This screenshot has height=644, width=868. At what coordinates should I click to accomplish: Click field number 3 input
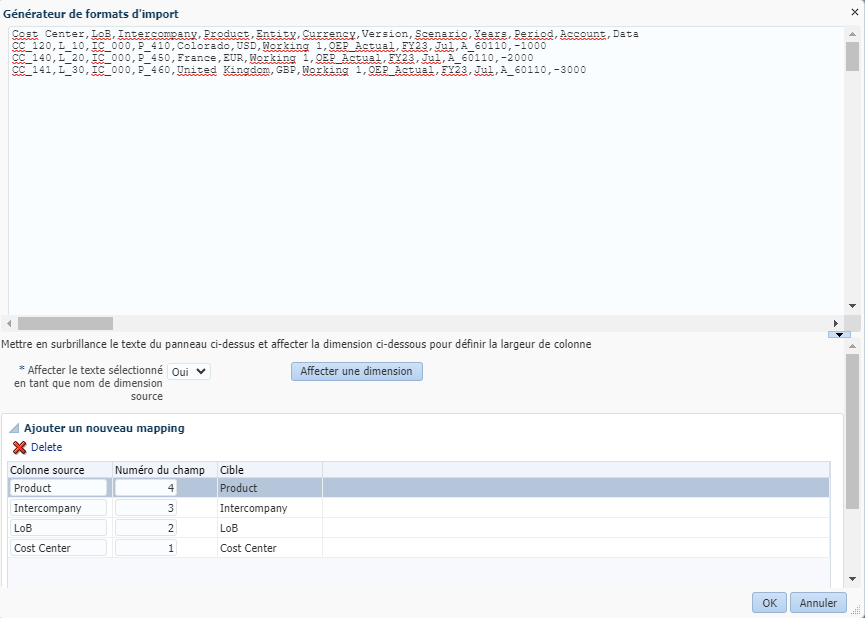pyautogui.click(x=146, y=508)
